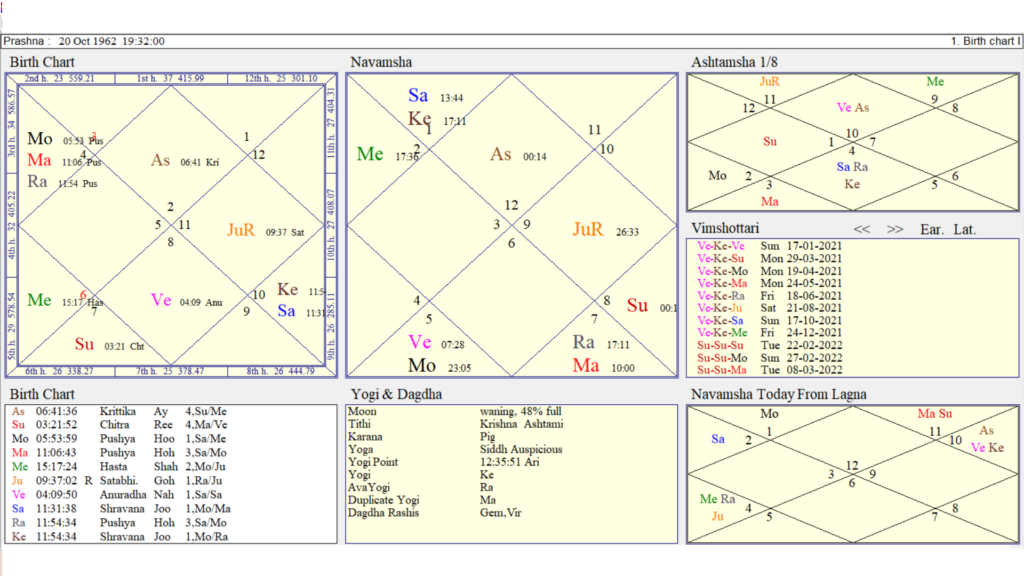The height and width of the screenshot is (576, 1024).
Task: Click the '1st h. 37 415.99' house label
Action: 170,78
